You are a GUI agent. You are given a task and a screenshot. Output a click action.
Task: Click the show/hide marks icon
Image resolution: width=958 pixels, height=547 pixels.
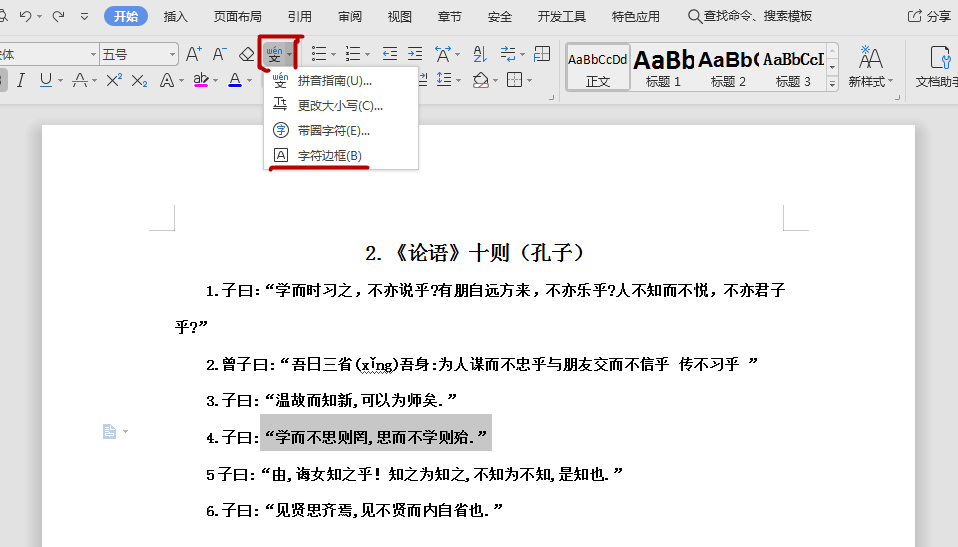(508, 54)
